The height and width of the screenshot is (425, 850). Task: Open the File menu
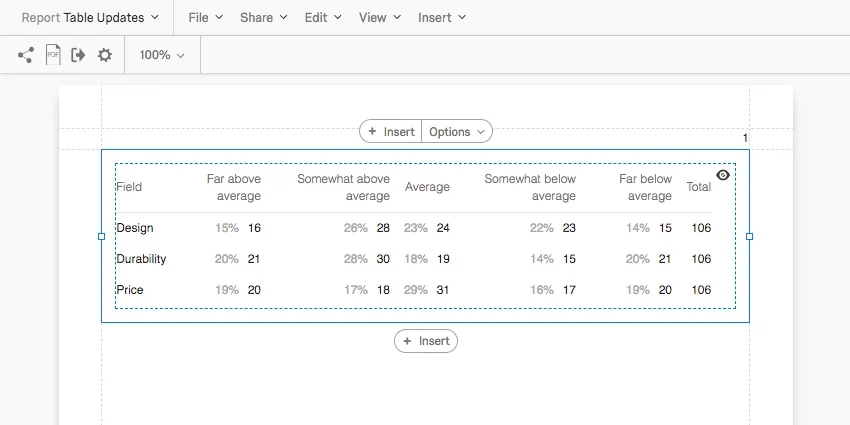point(205,17)
